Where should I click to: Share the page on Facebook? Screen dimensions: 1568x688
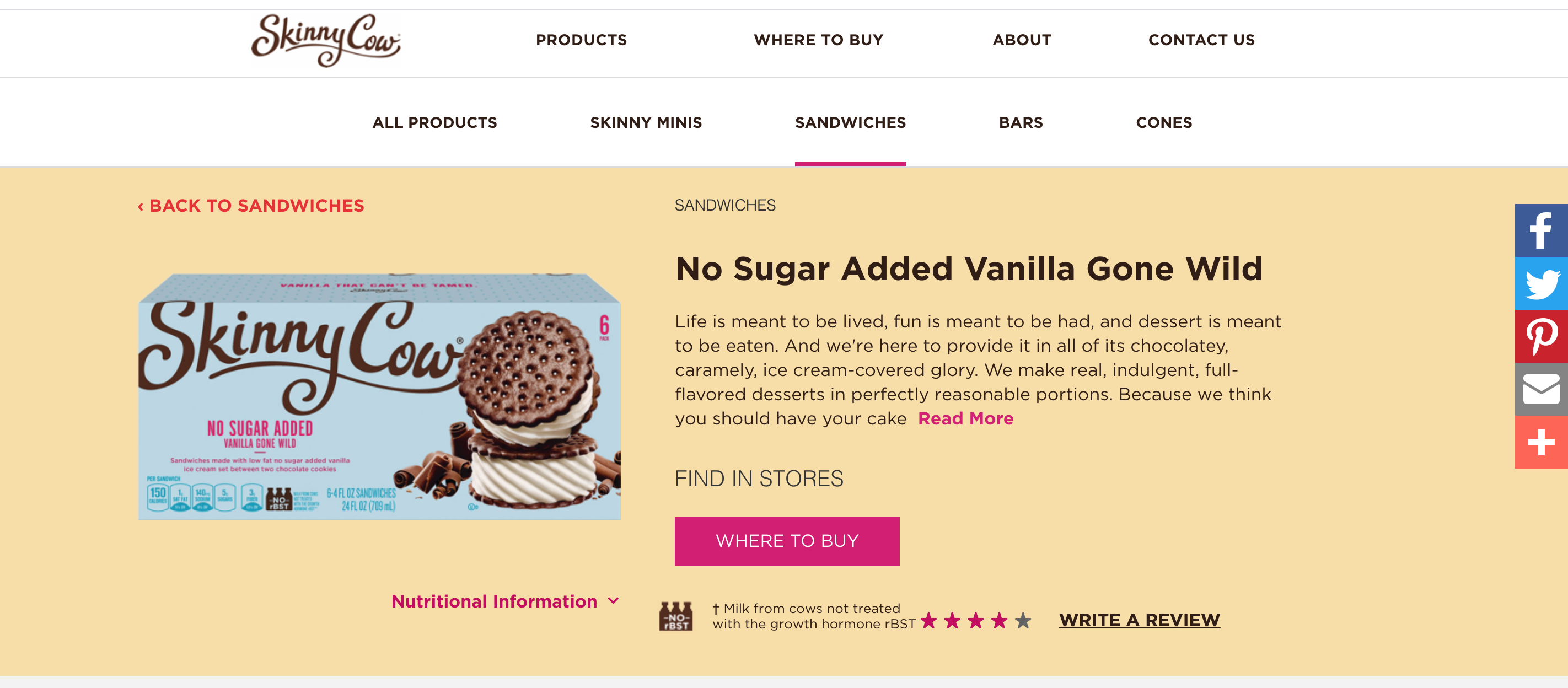[1540, 230]
